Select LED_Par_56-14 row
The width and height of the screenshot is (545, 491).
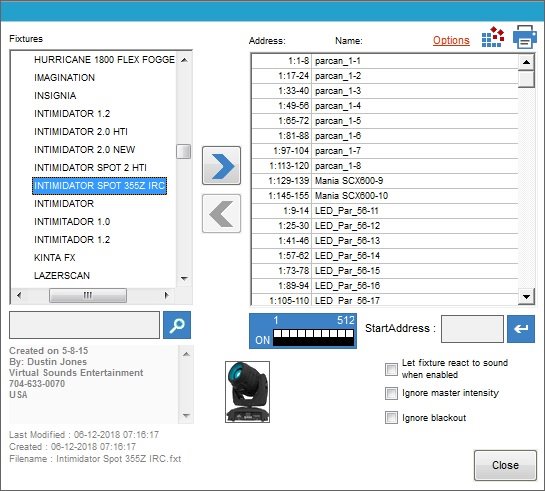pos(384,256)
